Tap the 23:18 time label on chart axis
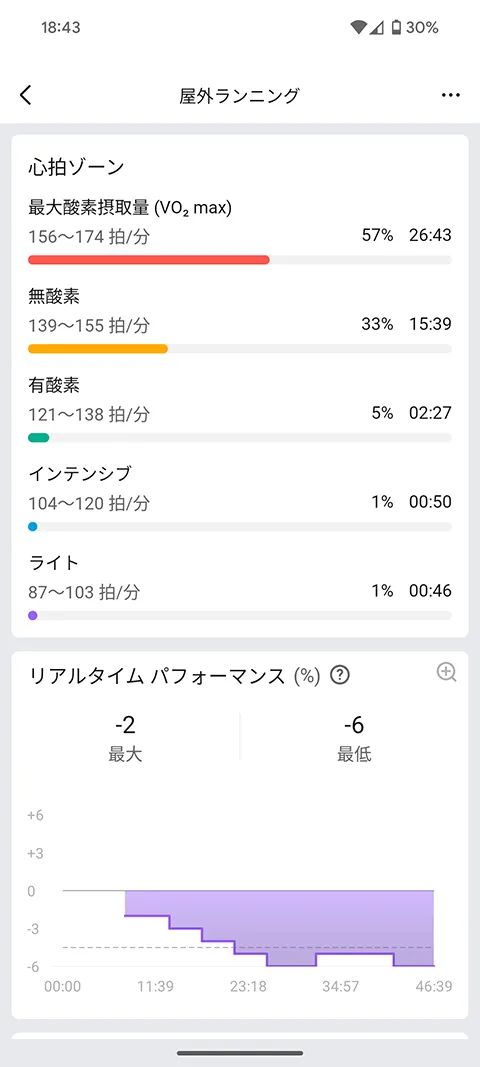Image resolution: width=480 pixels, height=1067 pixels. pos(248,986)
